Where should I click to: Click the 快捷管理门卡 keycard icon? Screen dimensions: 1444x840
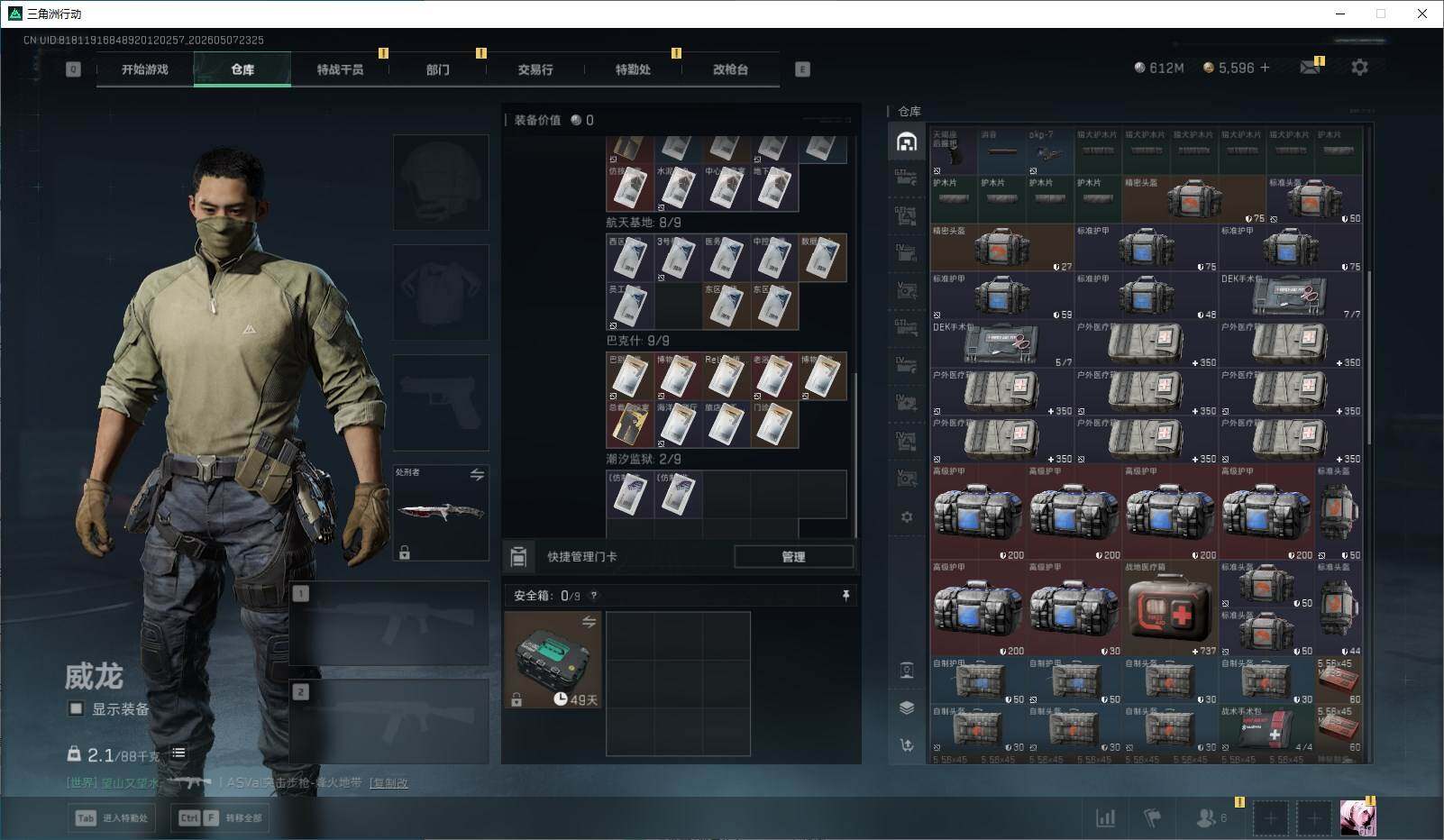click(518, 557)
